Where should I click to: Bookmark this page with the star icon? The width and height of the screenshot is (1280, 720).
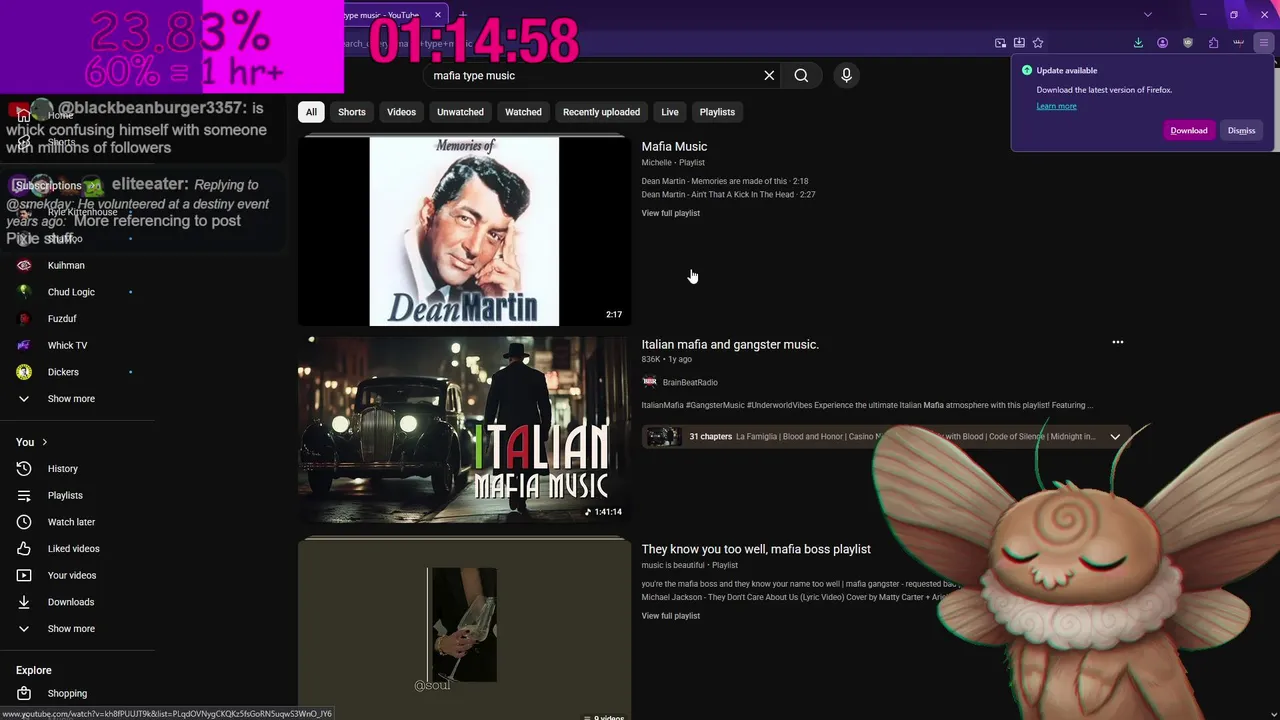1038,43
